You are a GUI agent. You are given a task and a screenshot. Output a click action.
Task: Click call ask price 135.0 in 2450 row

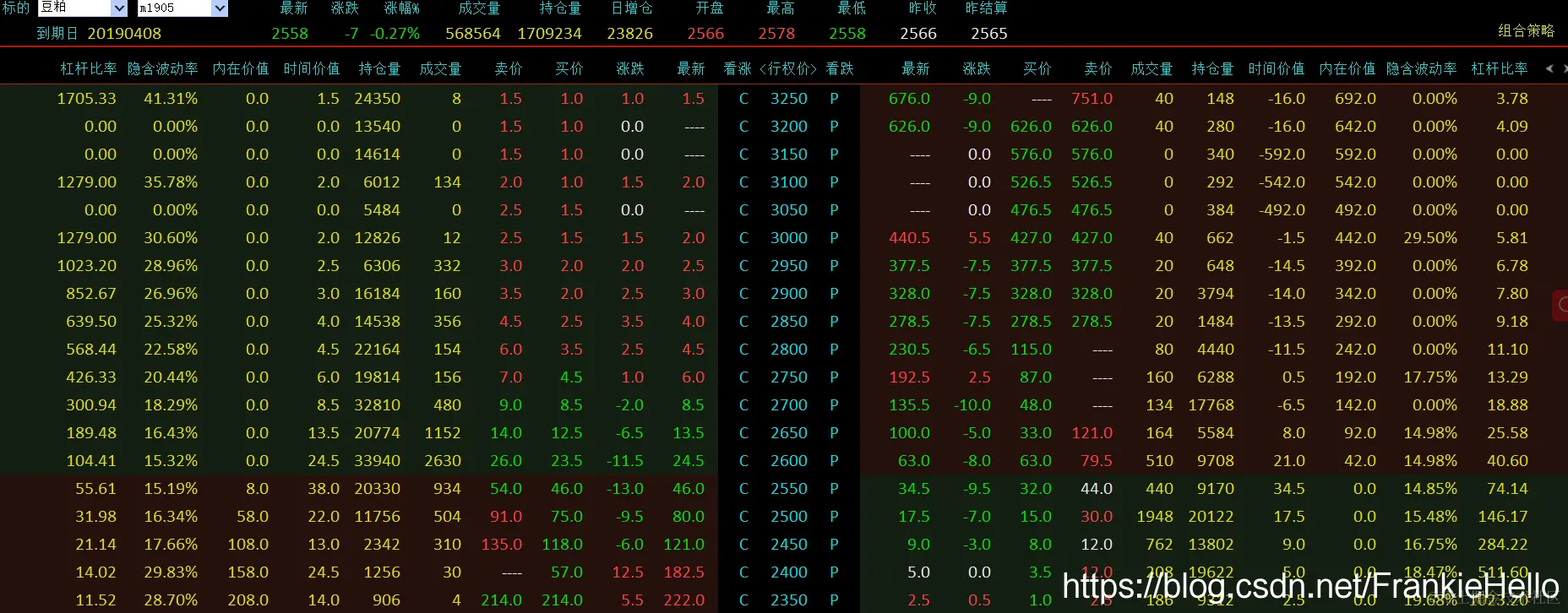[x=502, y=545]
